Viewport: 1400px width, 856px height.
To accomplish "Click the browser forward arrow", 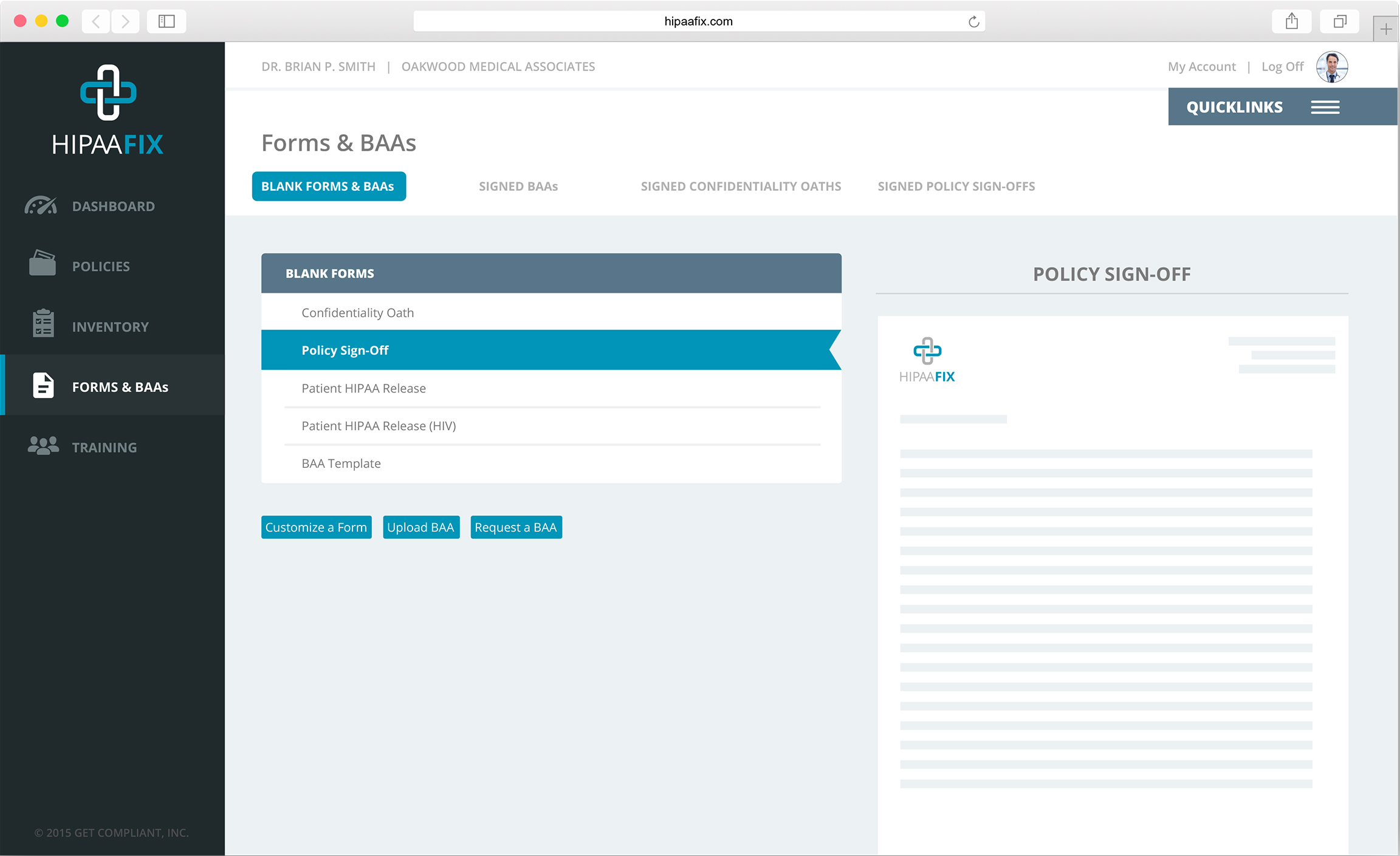I will click(x=125, y=21).
